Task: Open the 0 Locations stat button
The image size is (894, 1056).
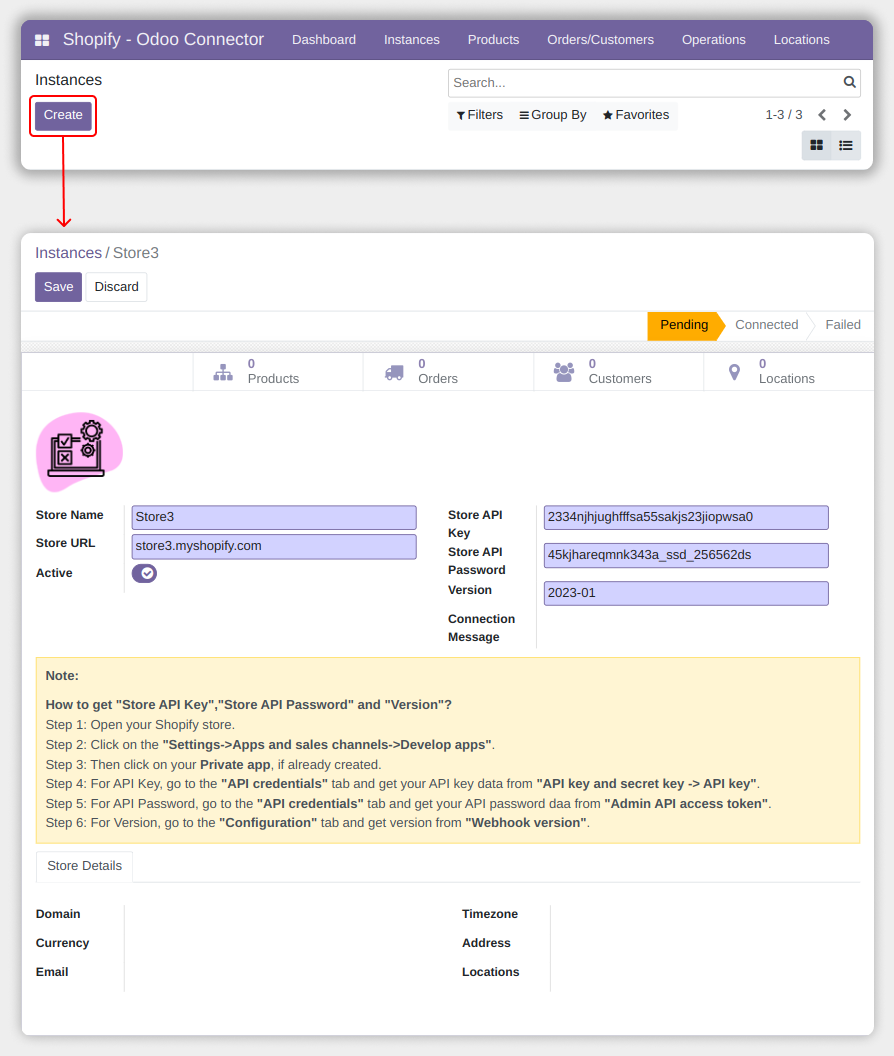Action: point(789,372)
